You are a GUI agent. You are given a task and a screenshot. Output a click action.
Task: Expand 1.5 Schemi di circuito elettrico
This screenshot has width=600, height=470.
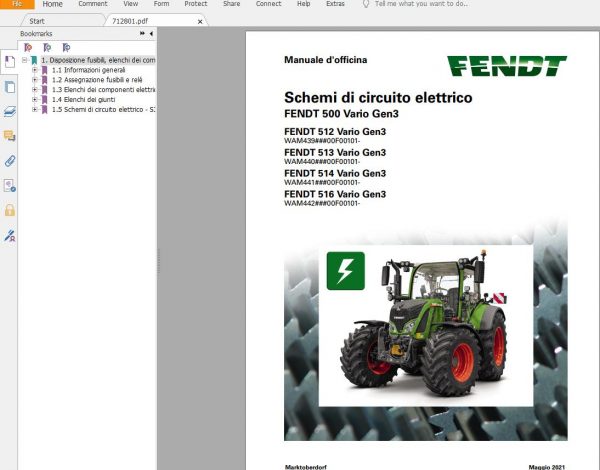point(35,109)
